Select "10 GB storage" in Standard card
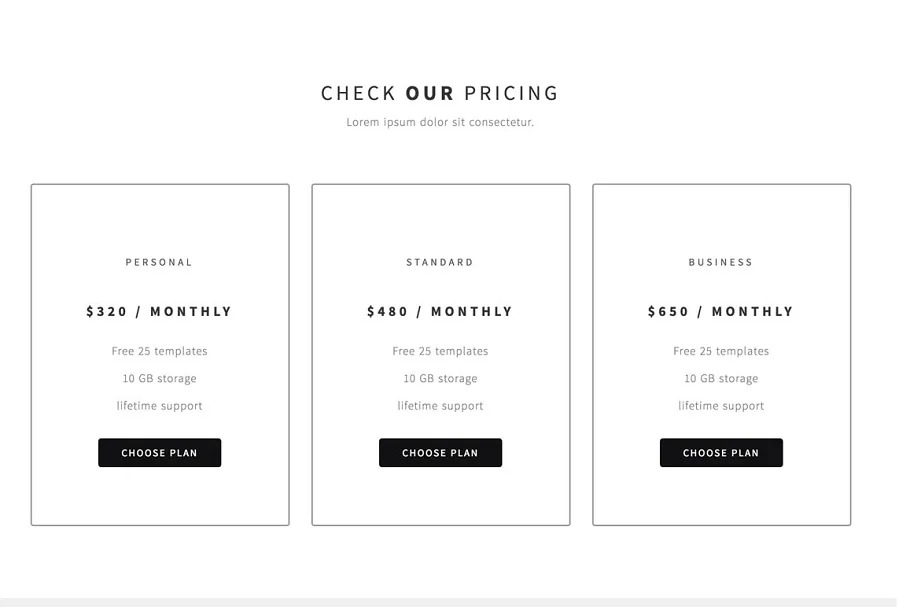This screenshot has width=910, height=607. pyautogui.click(x=440, y=378)
